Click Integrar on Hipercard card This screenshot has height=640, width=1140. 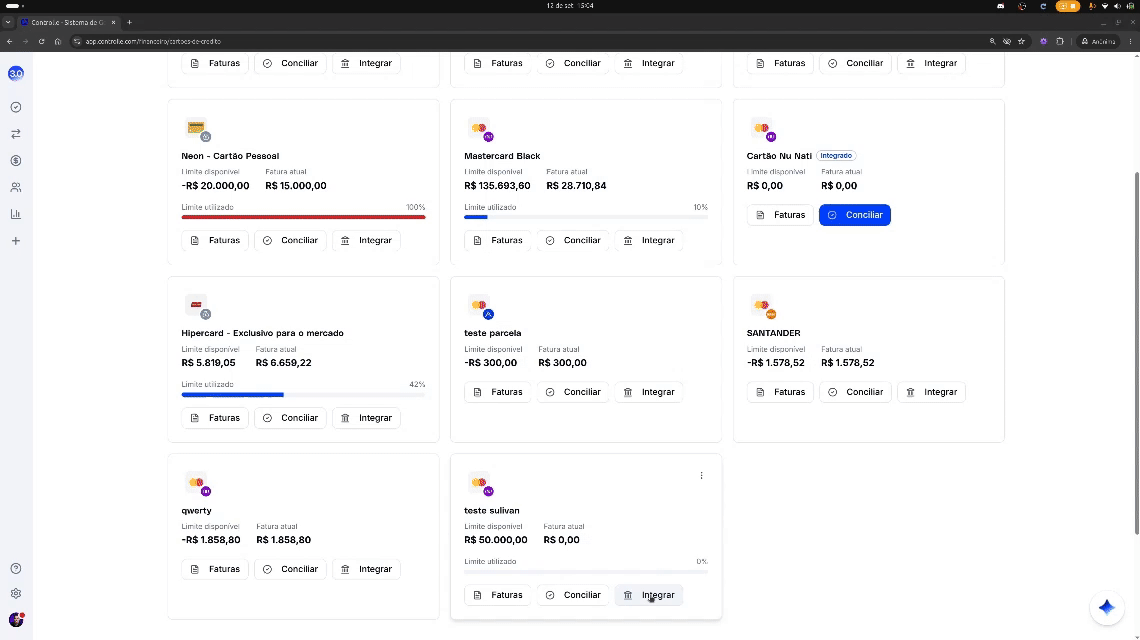coord(366,418)
